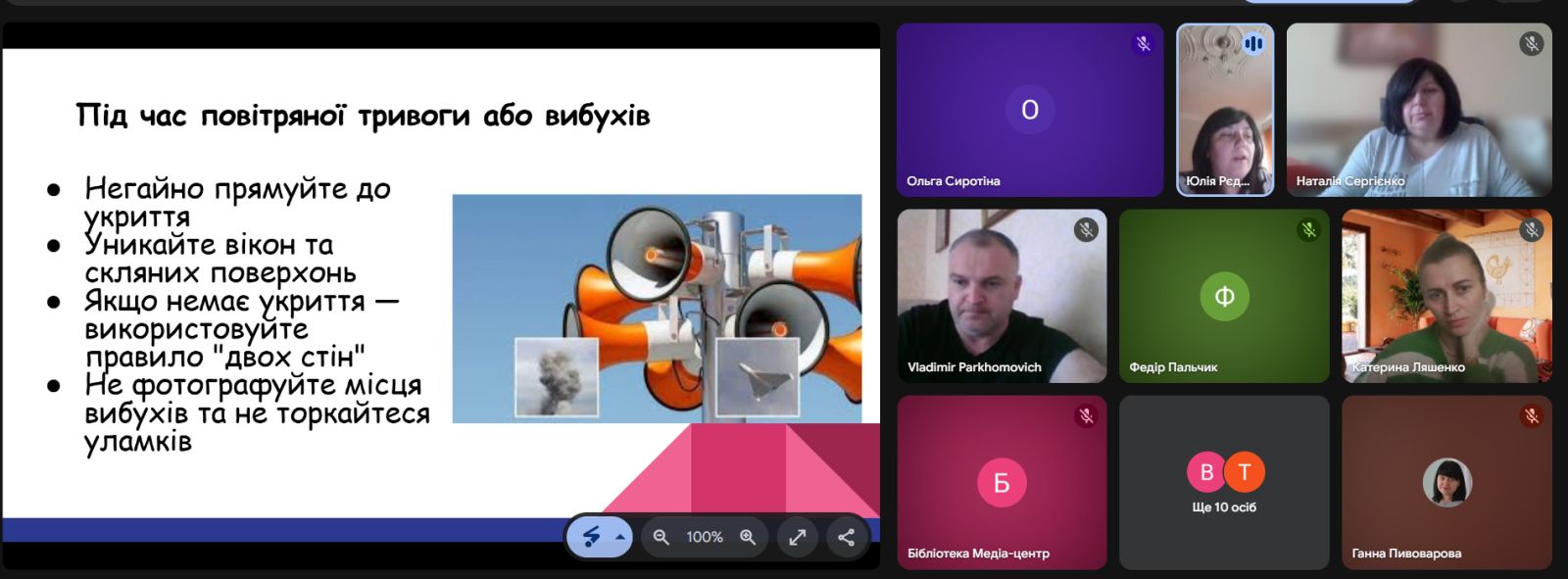Expand the annotation tool options arrow
This screenshot has height=579, width=1568.
619,537
